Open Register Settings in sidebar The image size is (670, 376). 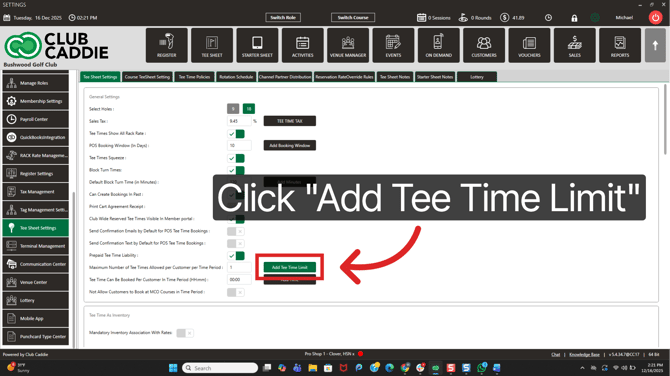(x=35, y=173)
